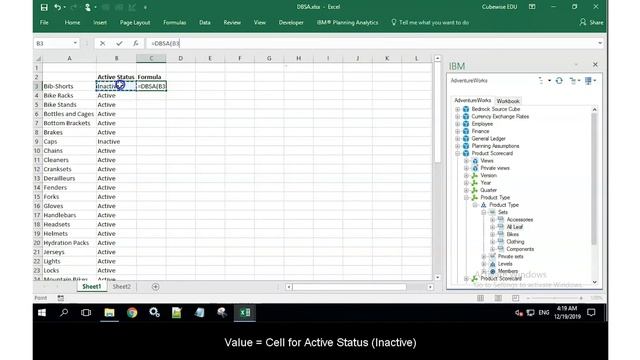Select the Components set in the tree
The width and height of the screenshot is (640, 360).
point(520,249)
